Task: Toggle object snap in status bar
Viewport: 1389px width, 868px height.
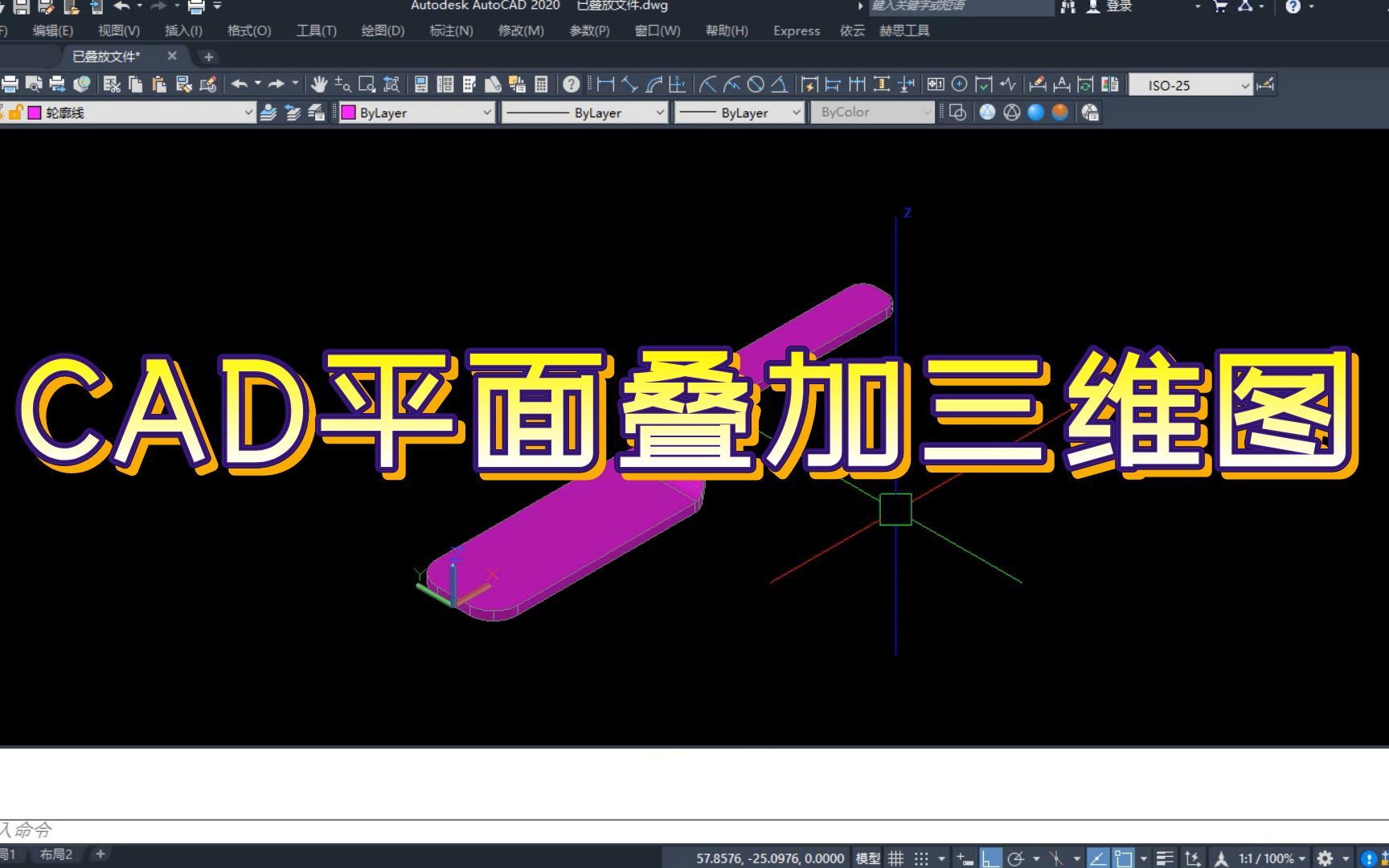Action: pyautogui.click(x=1123, y=856)
